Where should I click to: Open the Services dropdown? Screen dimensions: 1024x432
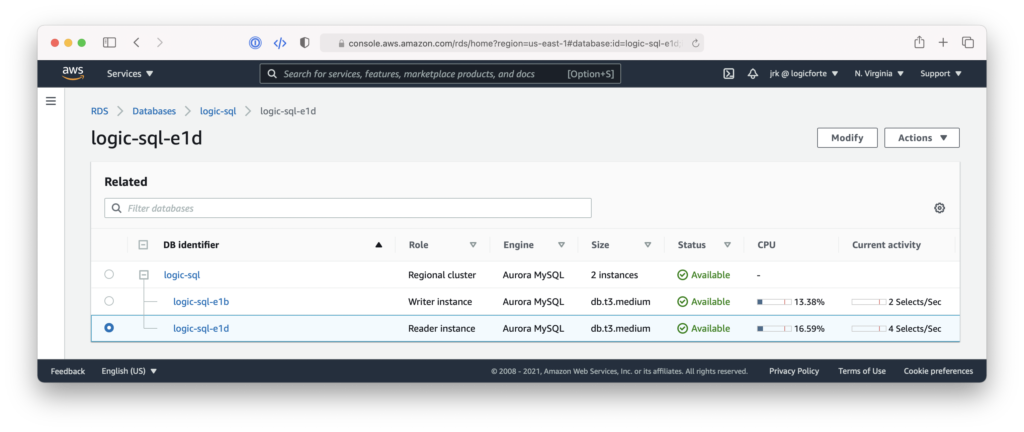point(130,74)
